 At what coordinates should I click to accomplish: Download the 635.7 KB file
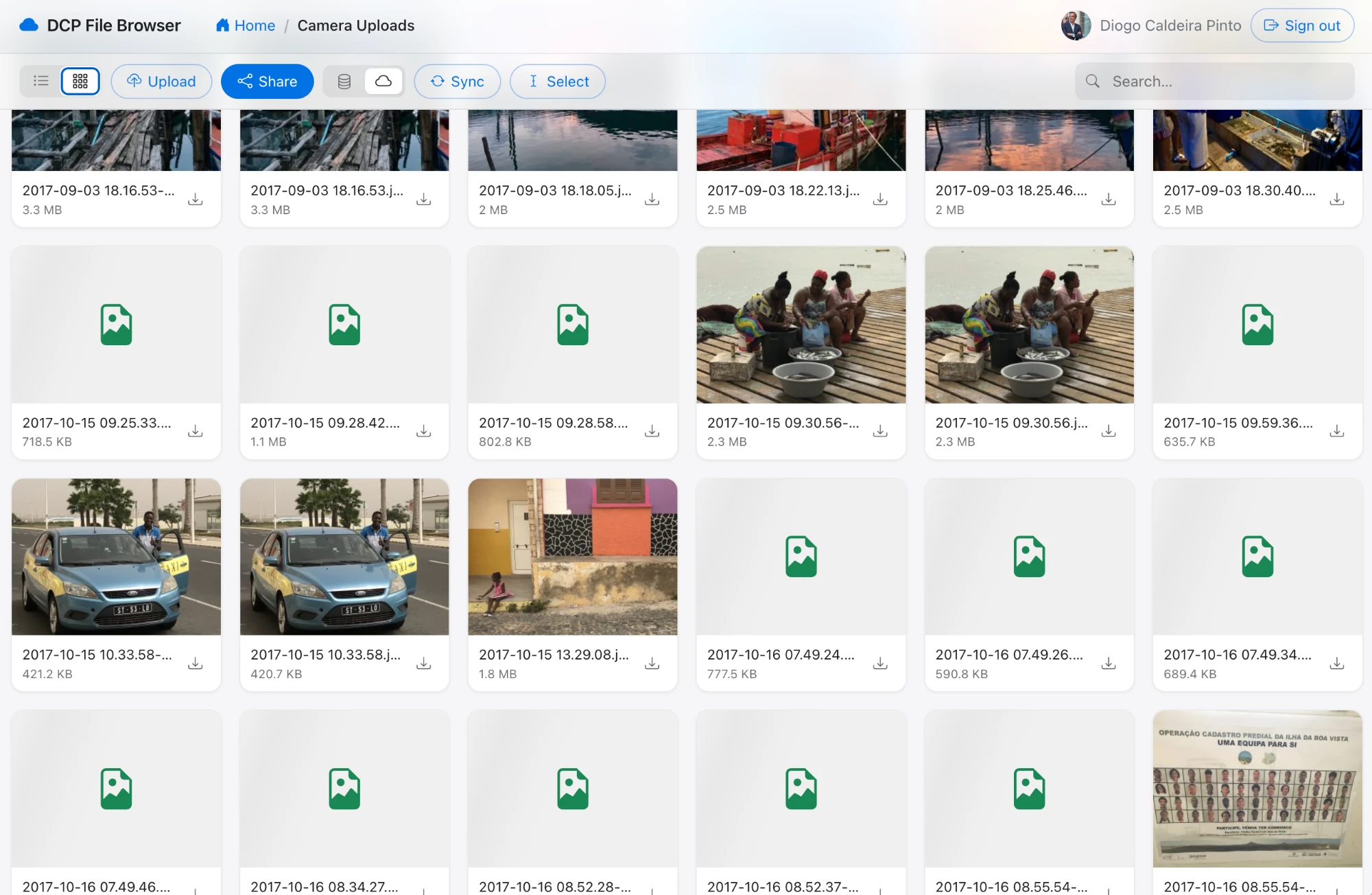pos(1337,431)
